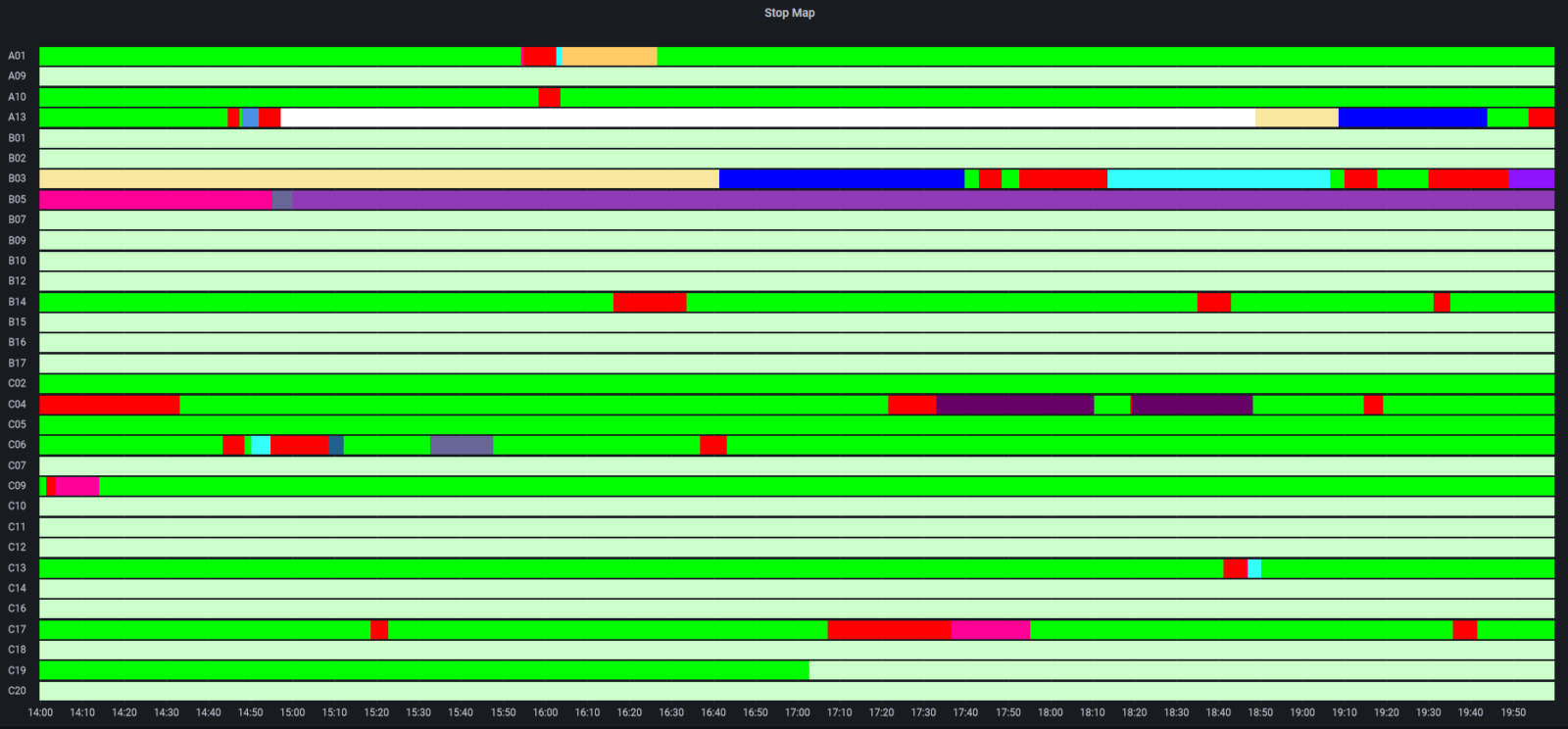Select the pink segment in row C17
1568x729 pixels.
pyautogui.click(x=990, y=630)
